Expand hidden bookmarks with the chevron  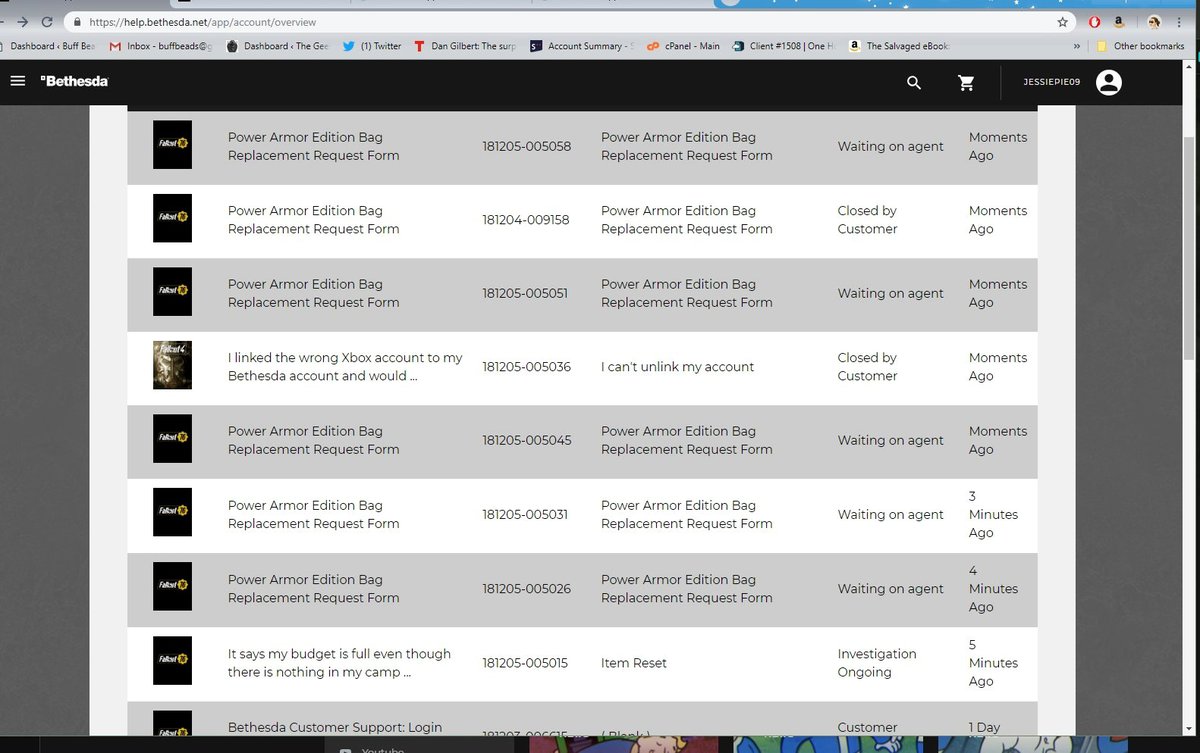coord(1076,46)
